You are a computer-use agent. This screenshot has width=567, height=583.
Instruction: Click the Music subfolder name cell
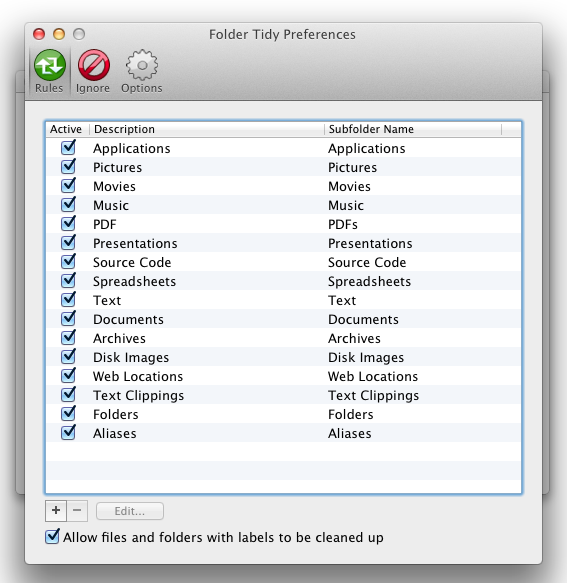coord(346,205)
